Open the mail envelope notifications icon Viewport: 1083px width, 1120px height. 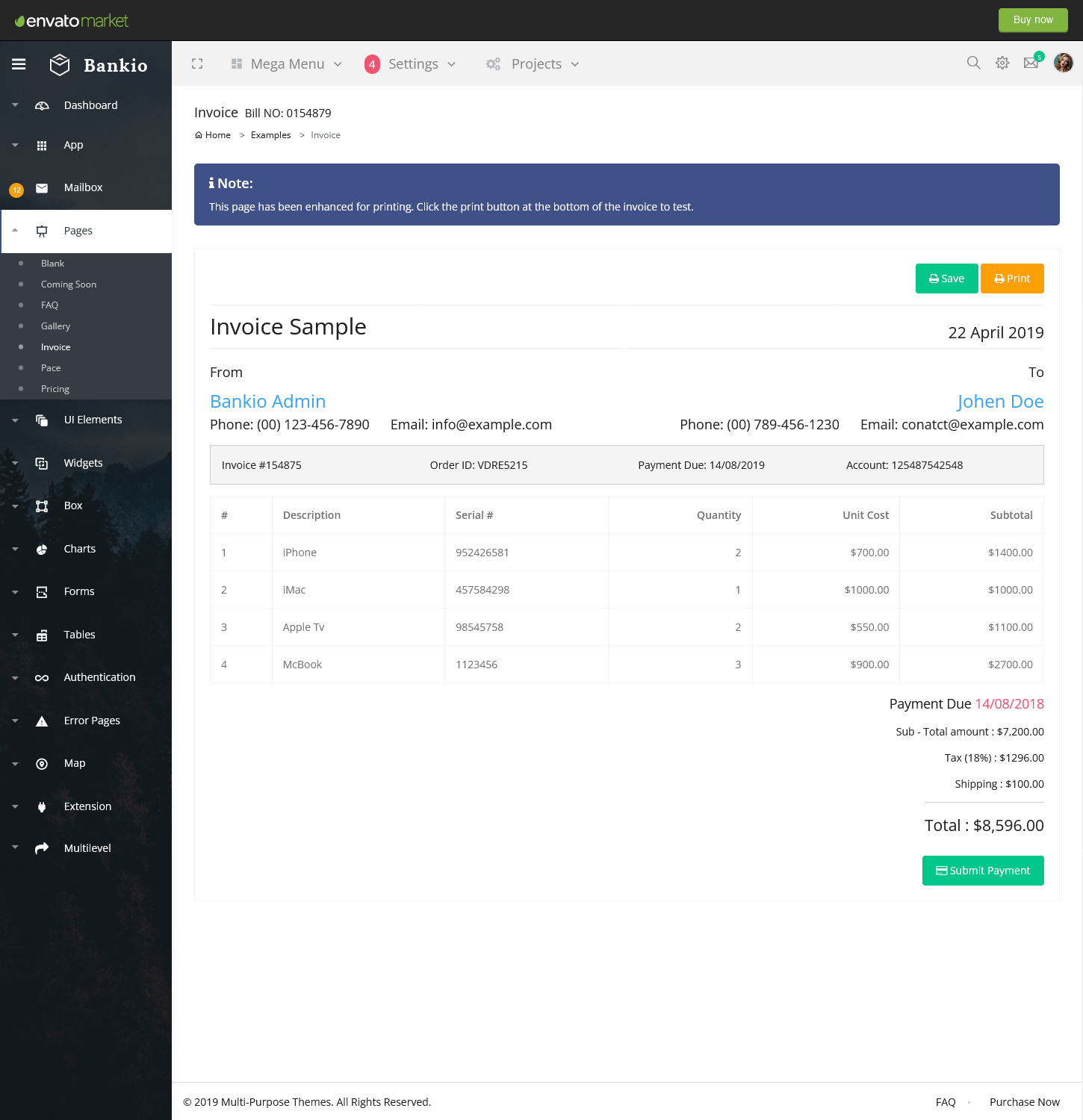pyautogui.click(x=1031, y=63)
